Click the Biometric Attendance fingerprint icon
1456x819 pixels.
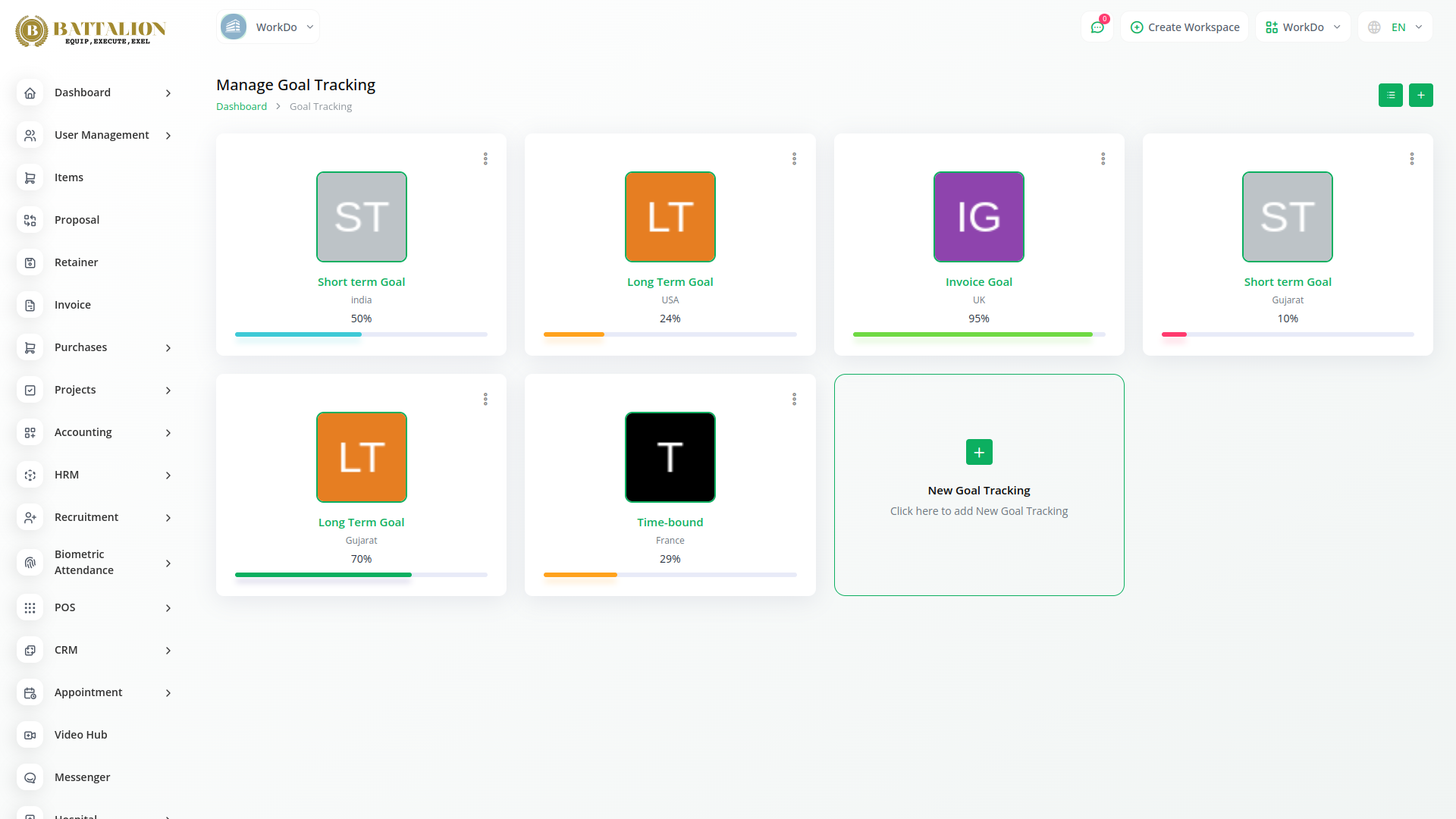30,563
